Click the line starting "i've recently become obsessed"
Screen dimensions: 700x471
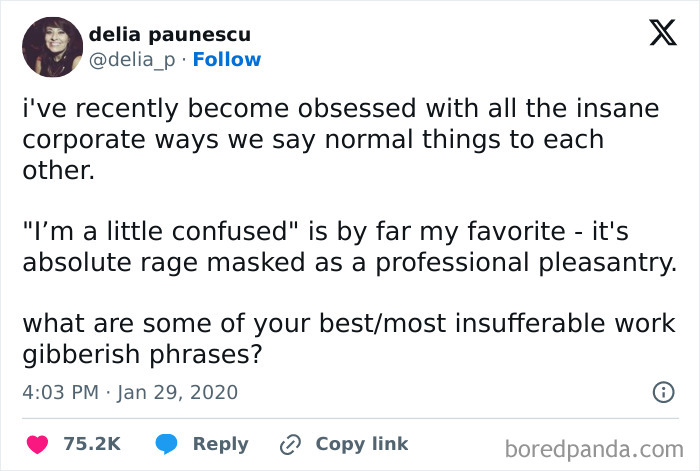340,108
